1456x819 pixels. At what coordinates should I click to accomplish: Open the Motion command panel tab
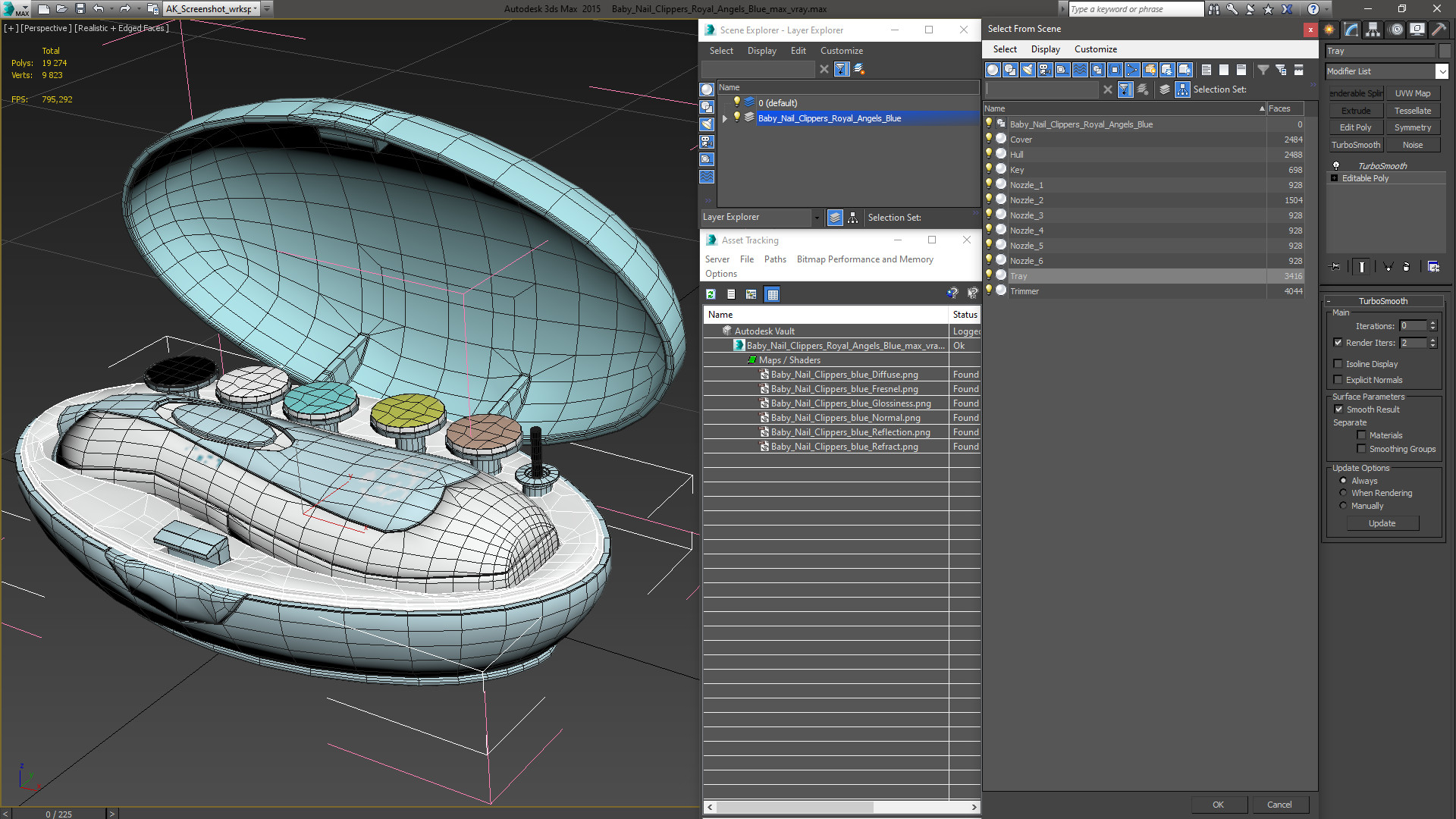(x=1396, y=30)
